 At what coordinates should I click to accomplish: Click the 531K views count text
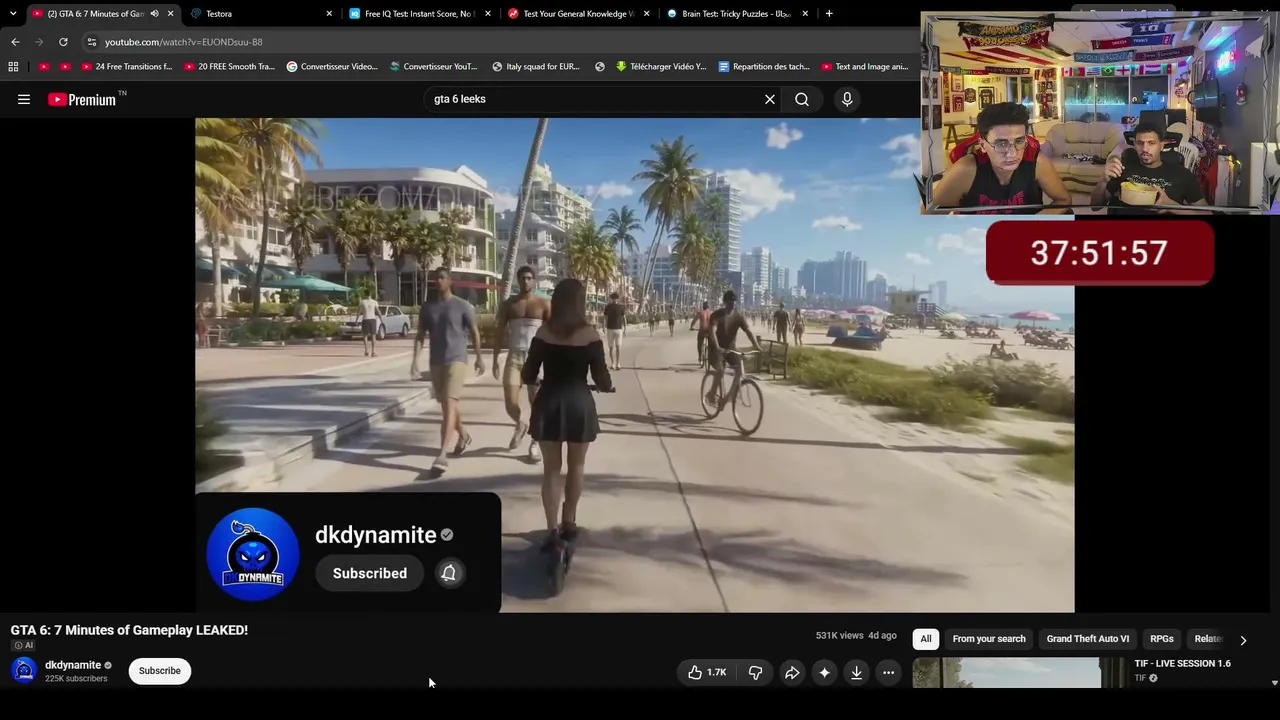(839, 636)
